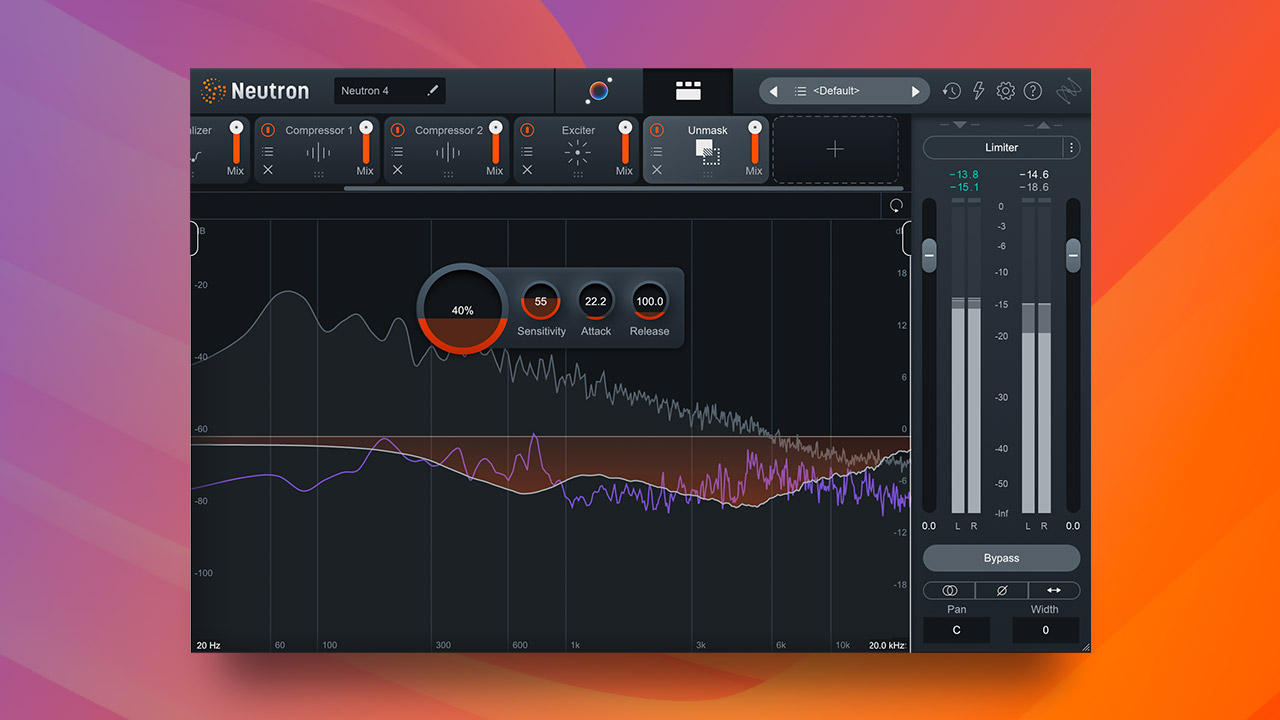Screen dimensions: 1280x720
Task: Click the output level up-triangle marker
Action: tap(1042, 125)
